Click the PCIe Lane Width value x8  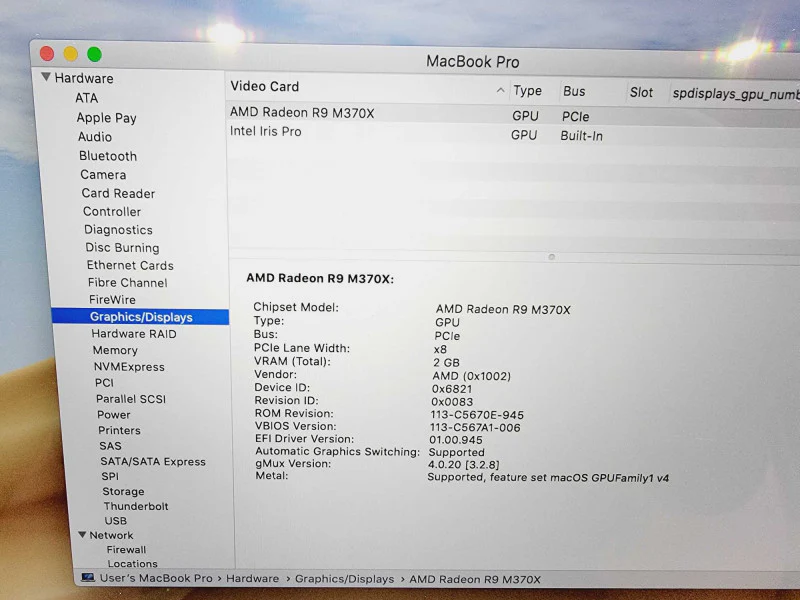point(440,349)
